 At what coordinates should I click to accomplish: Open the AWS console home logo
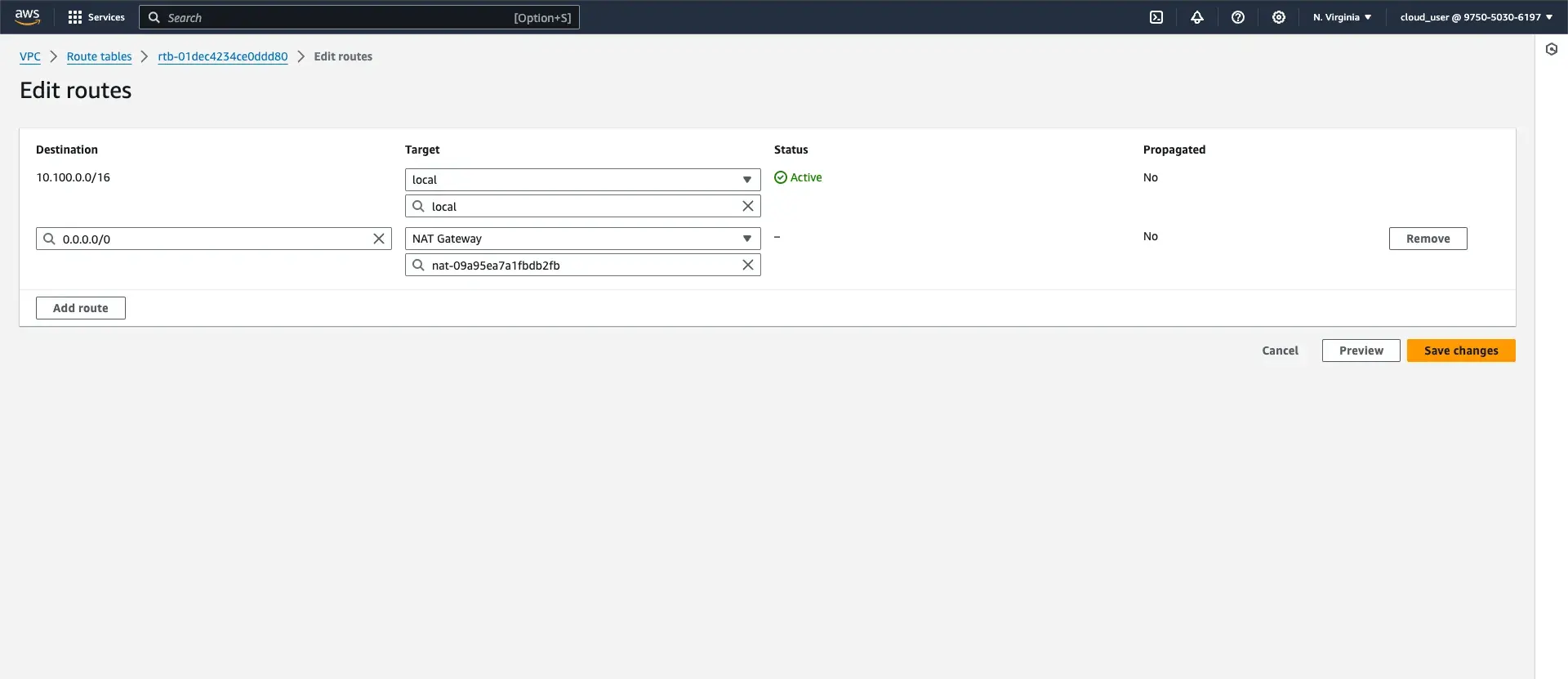(27, 16)
